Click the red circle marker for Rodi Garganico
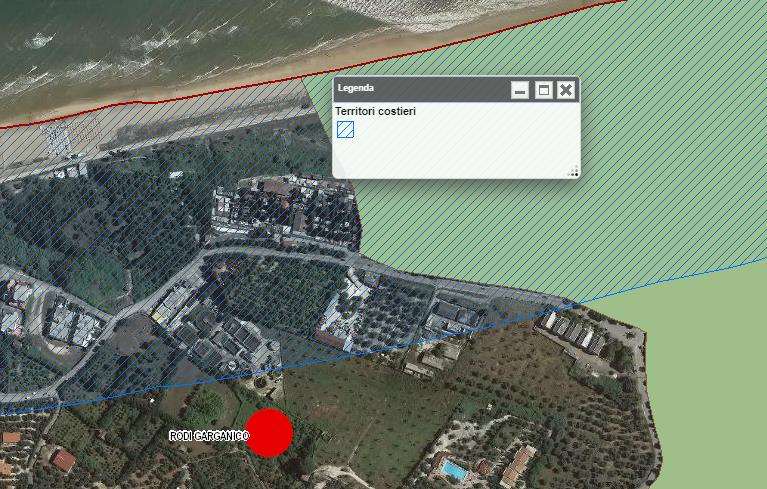This screenshot has width=767, height=489. point(269,433)
